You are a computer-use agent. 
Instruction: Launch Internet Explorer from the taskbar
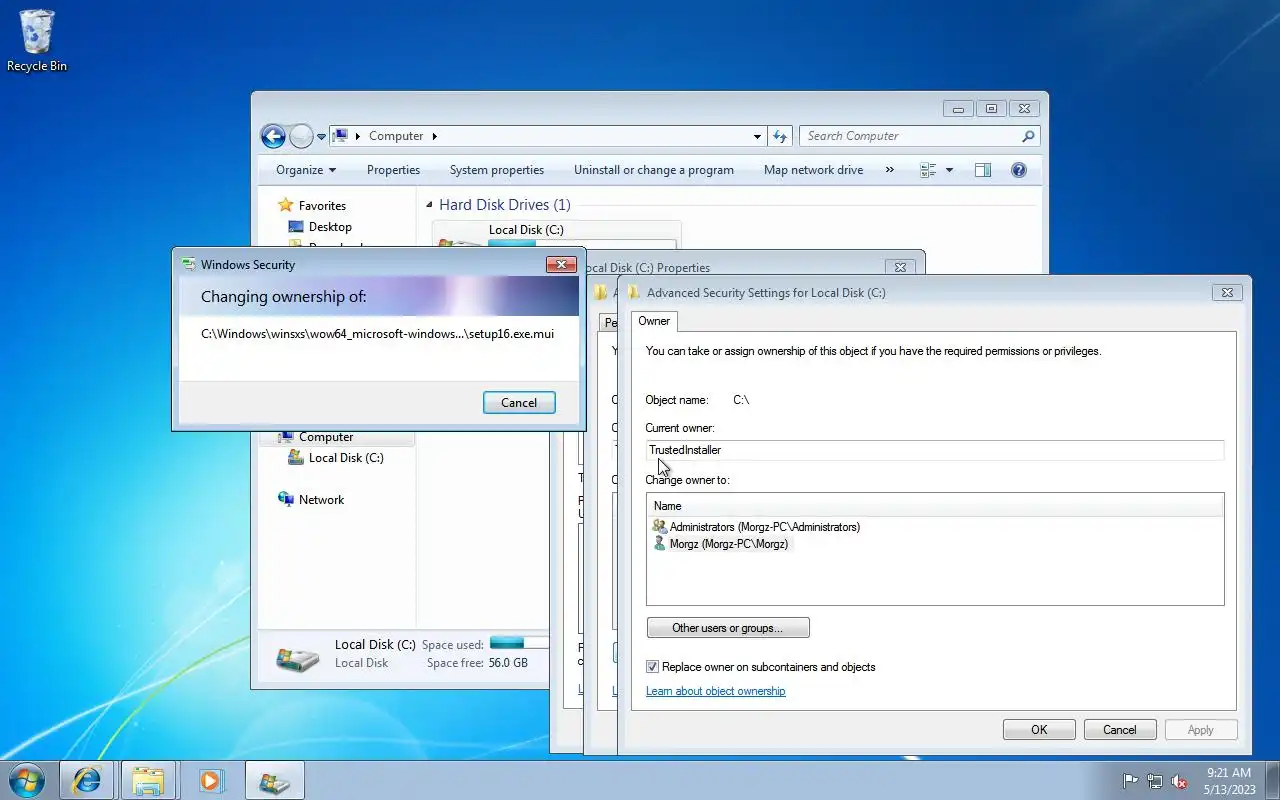[87, 780]
